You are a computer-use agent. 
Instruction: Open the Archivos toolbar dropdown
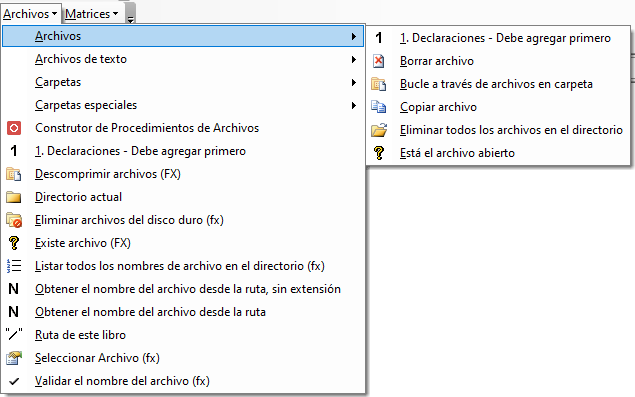pos(31,14)
